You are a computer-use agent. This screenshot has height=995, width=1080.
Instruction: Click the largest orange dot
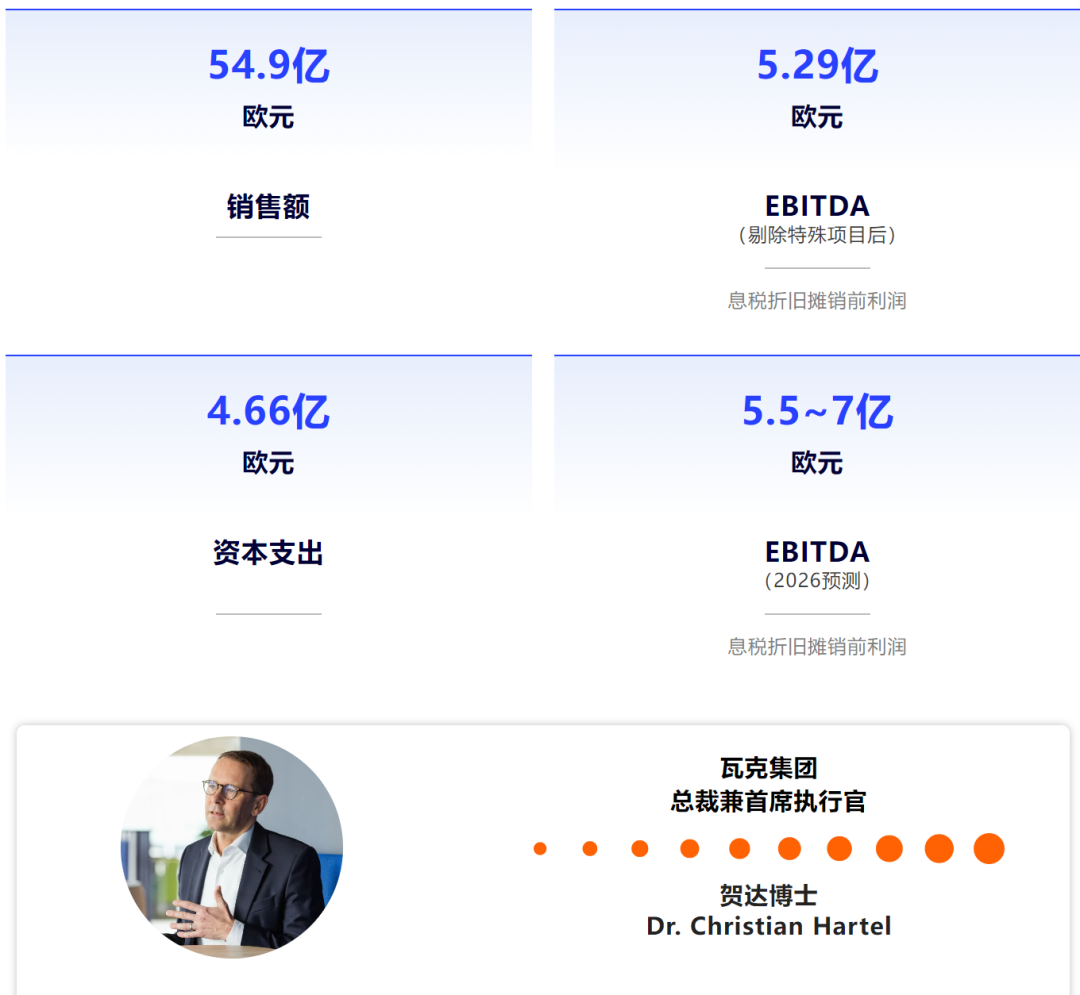988,848
